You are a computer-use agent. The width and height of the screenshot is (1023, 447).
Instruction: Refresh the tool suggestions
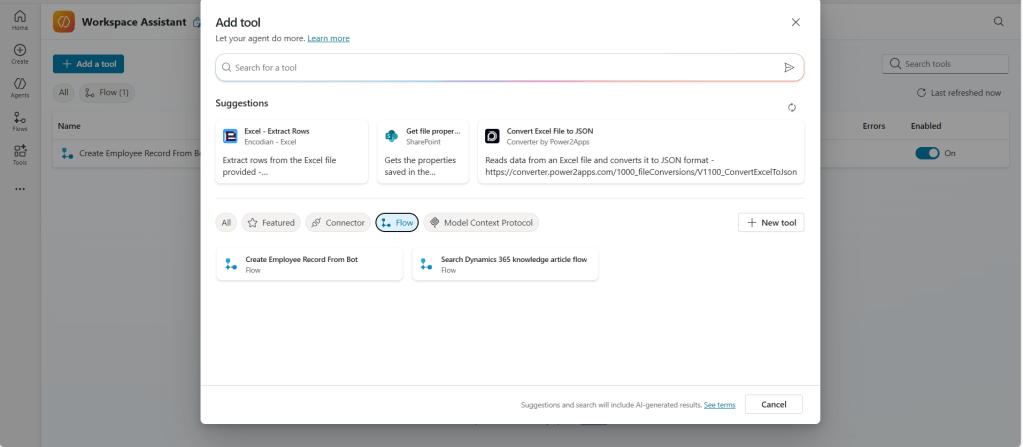coord(791,107)
